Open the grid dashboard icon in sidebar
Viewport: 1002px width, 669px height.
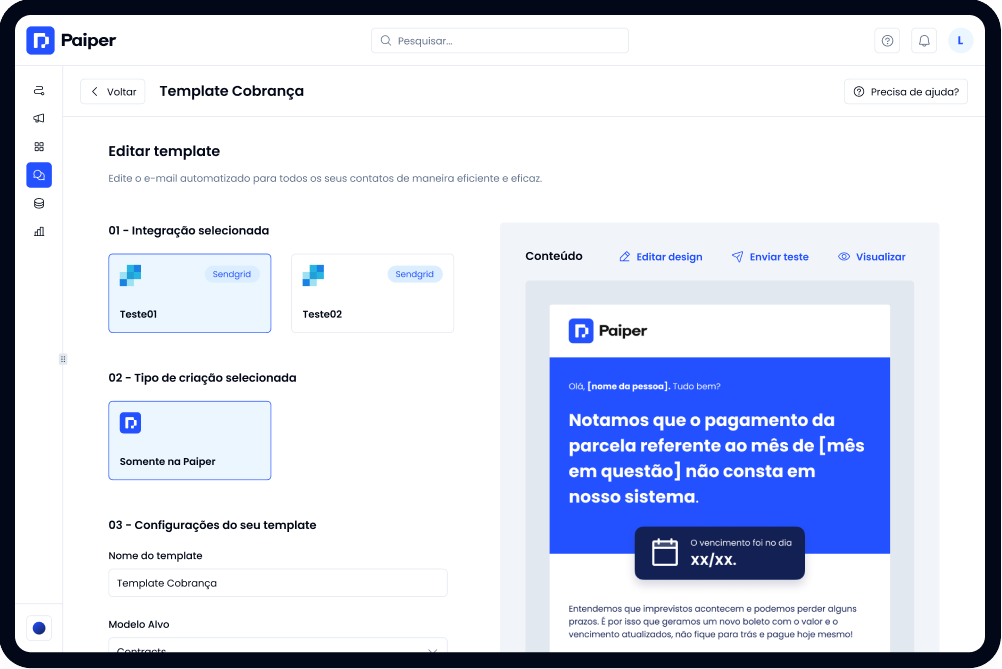pyautogui.click(x=39, y=146)
